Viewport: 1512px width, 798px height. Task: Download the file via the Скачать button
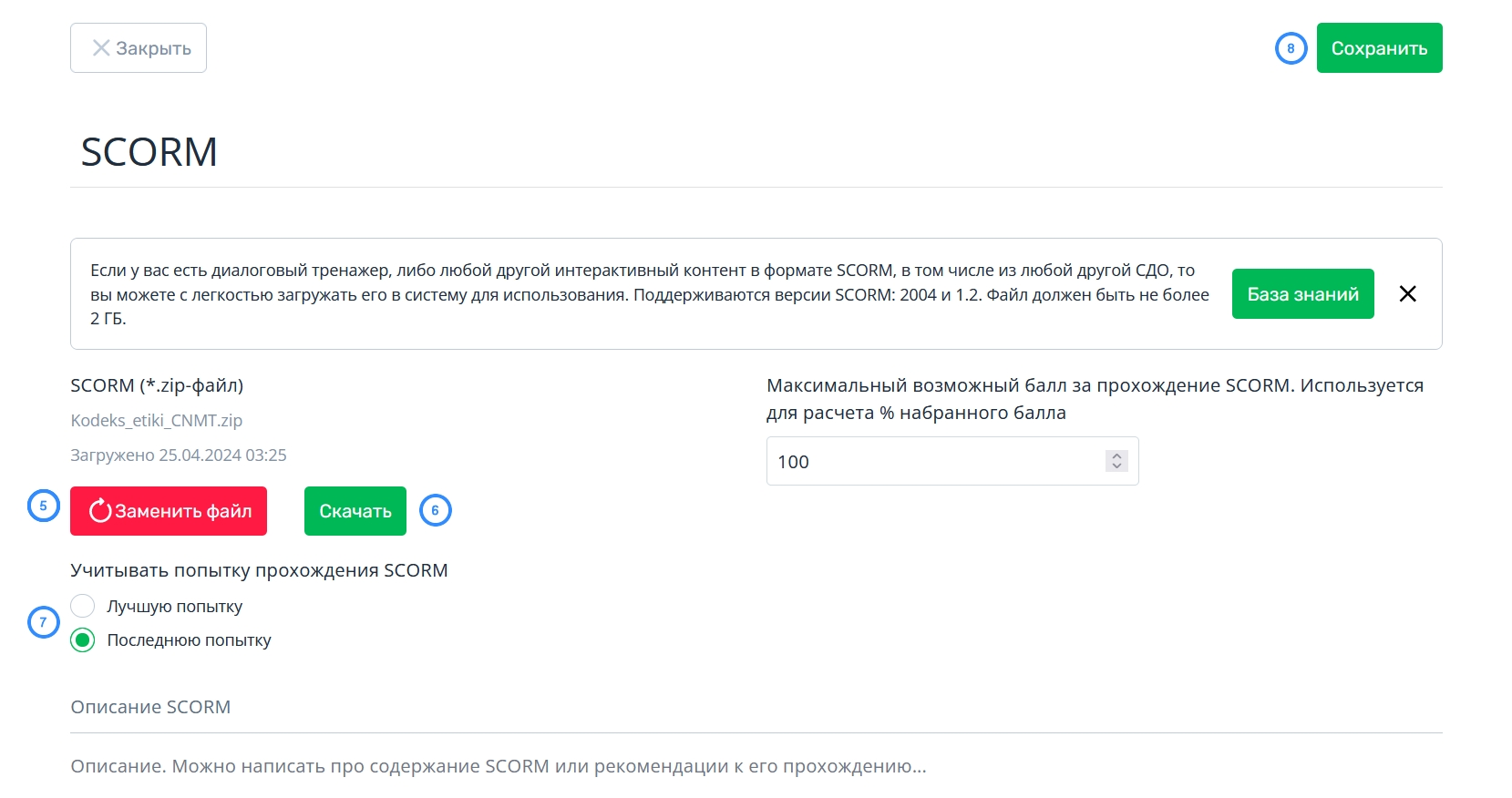[355, 511]
